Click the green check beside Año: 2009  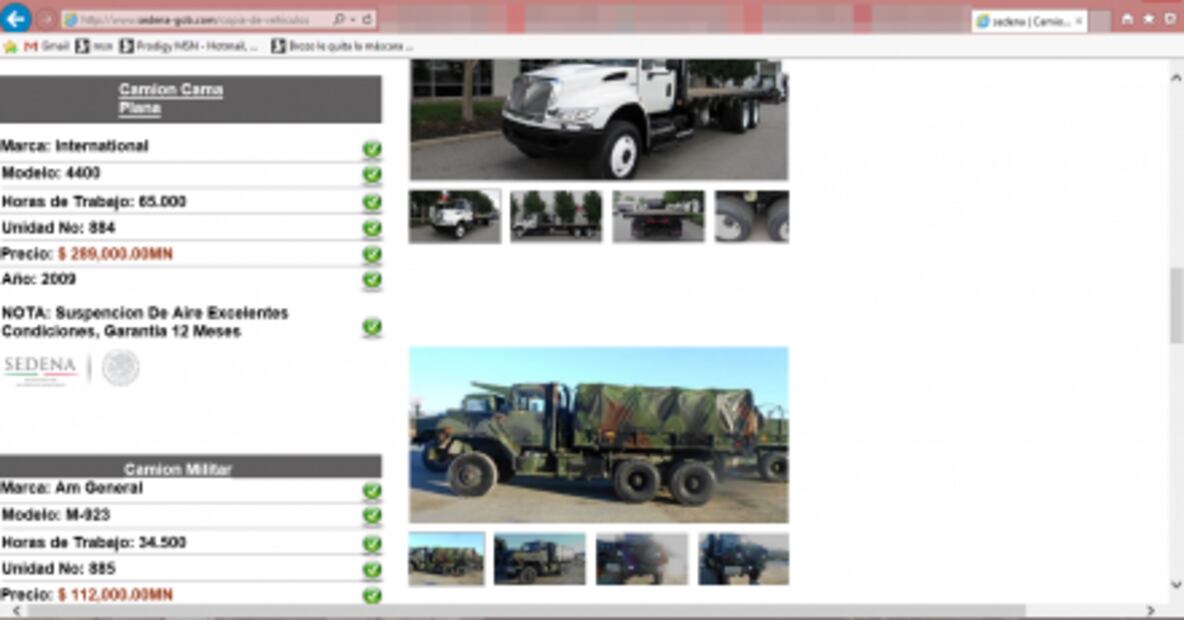click(x=372, y=280)
